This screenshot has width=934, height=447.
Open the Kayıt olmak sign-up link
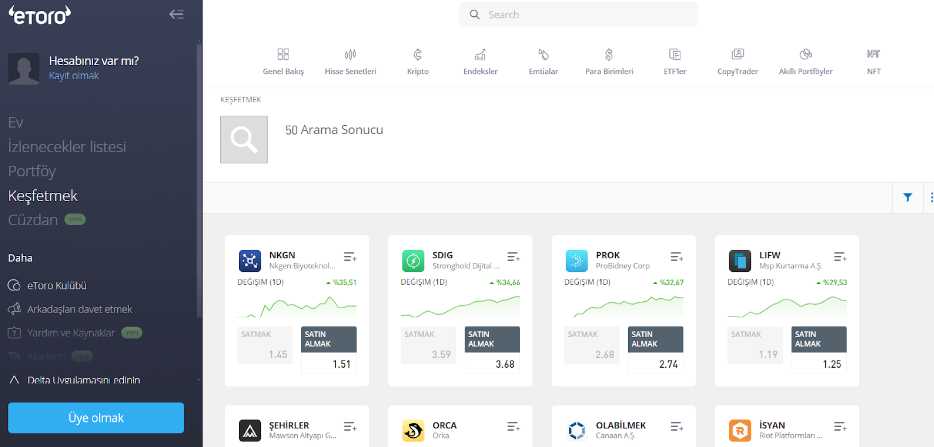pos(74,76)
